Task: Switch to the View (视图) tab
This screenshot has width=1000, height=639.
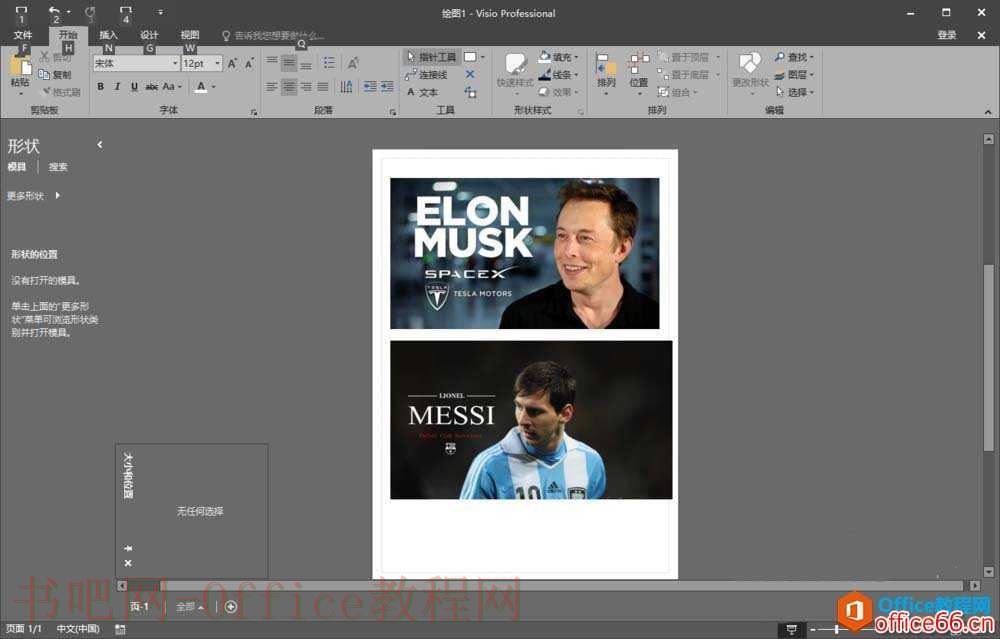Action: coord(190,35)
